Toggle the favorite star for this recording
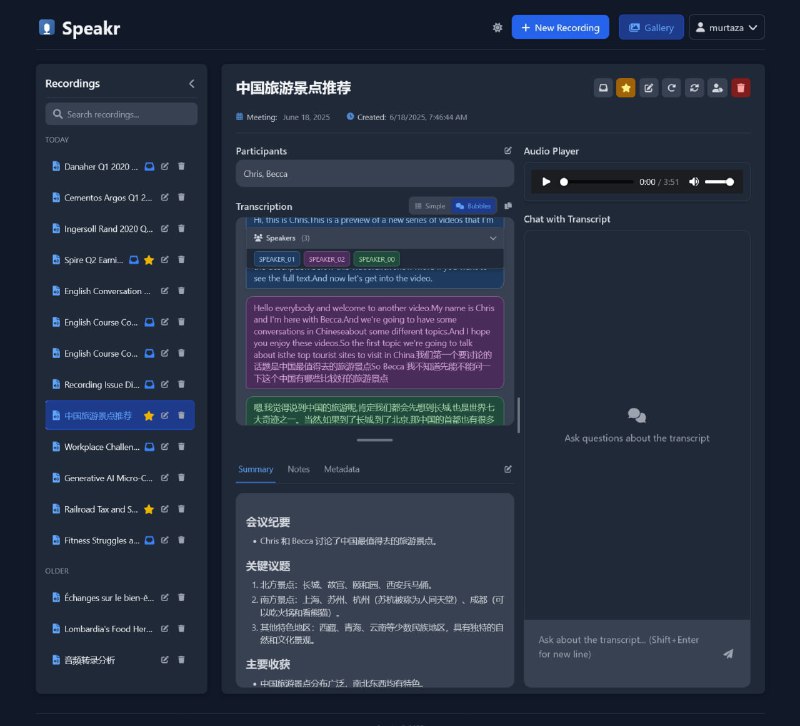The height and width of the screenshot is (726, 800). tap(625, 88)
